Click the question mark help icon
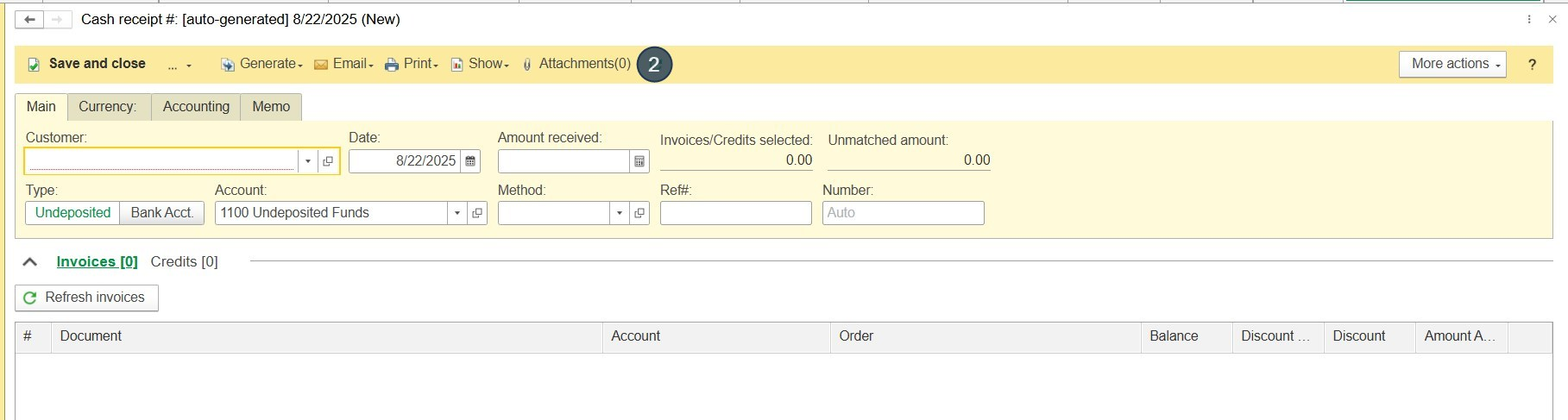 pos(1532,65)
